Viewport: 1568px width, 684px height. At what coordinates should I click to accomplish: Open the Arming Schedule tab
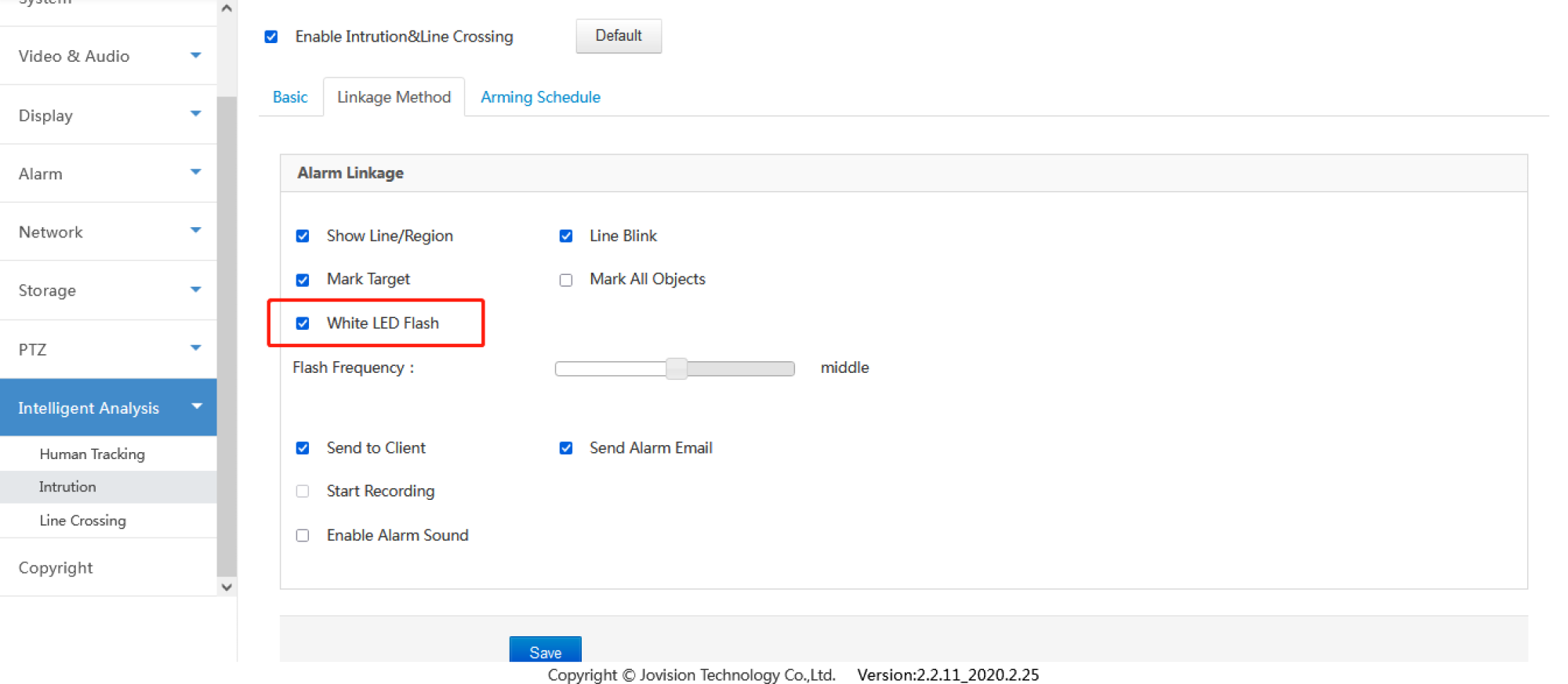coord(540,97)
